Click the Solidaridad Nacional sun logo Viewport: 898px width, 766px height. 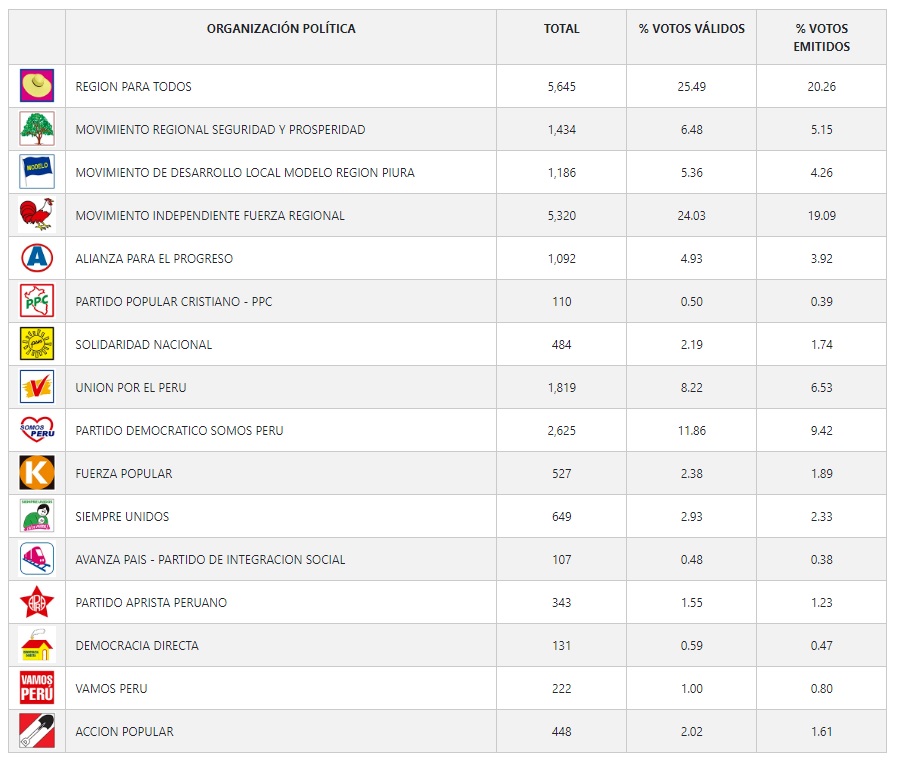(37, 344)
